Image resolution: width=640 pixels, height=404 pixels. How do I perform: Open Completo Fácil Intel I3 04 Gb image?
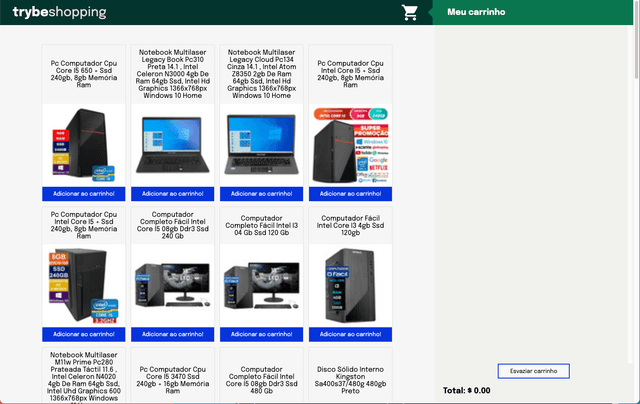click(x=262, y=286)
